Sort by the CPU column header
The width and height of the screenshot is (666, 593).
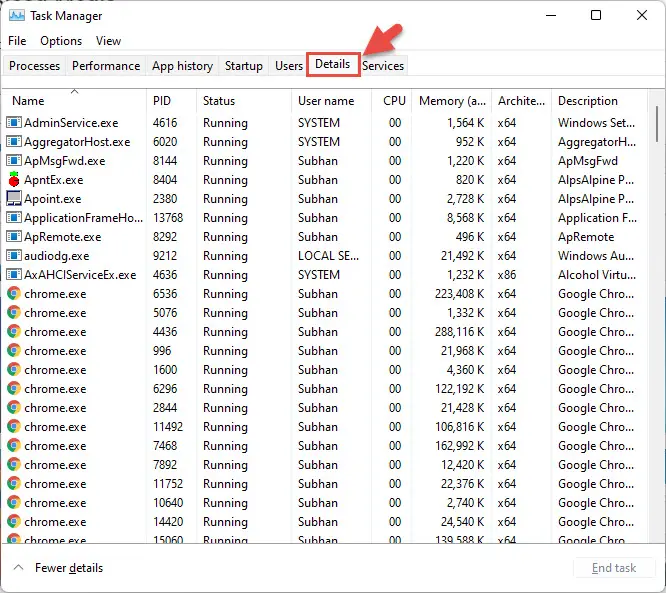tap(392, 101)
